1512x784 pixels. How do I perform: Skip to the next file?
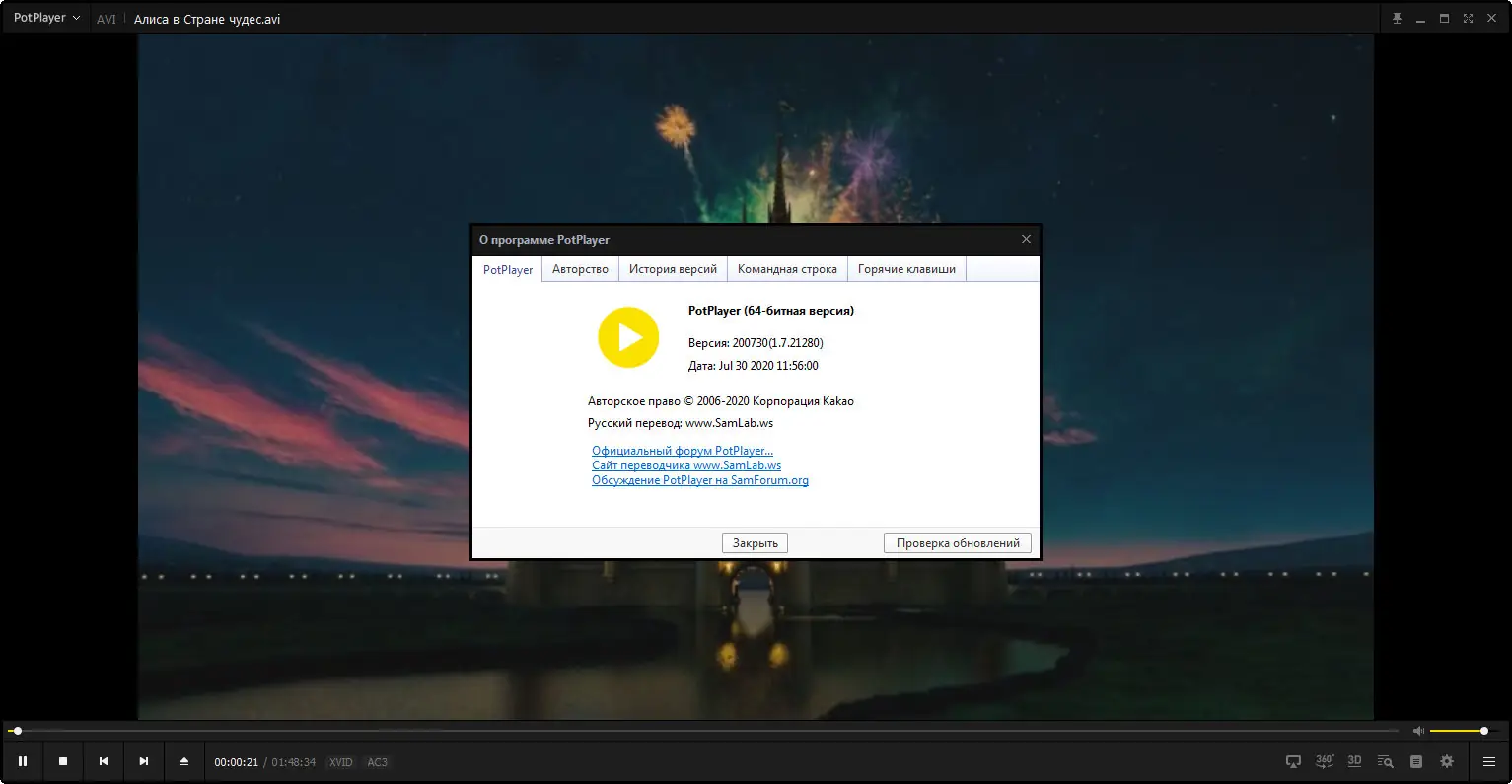pos(143,761)
